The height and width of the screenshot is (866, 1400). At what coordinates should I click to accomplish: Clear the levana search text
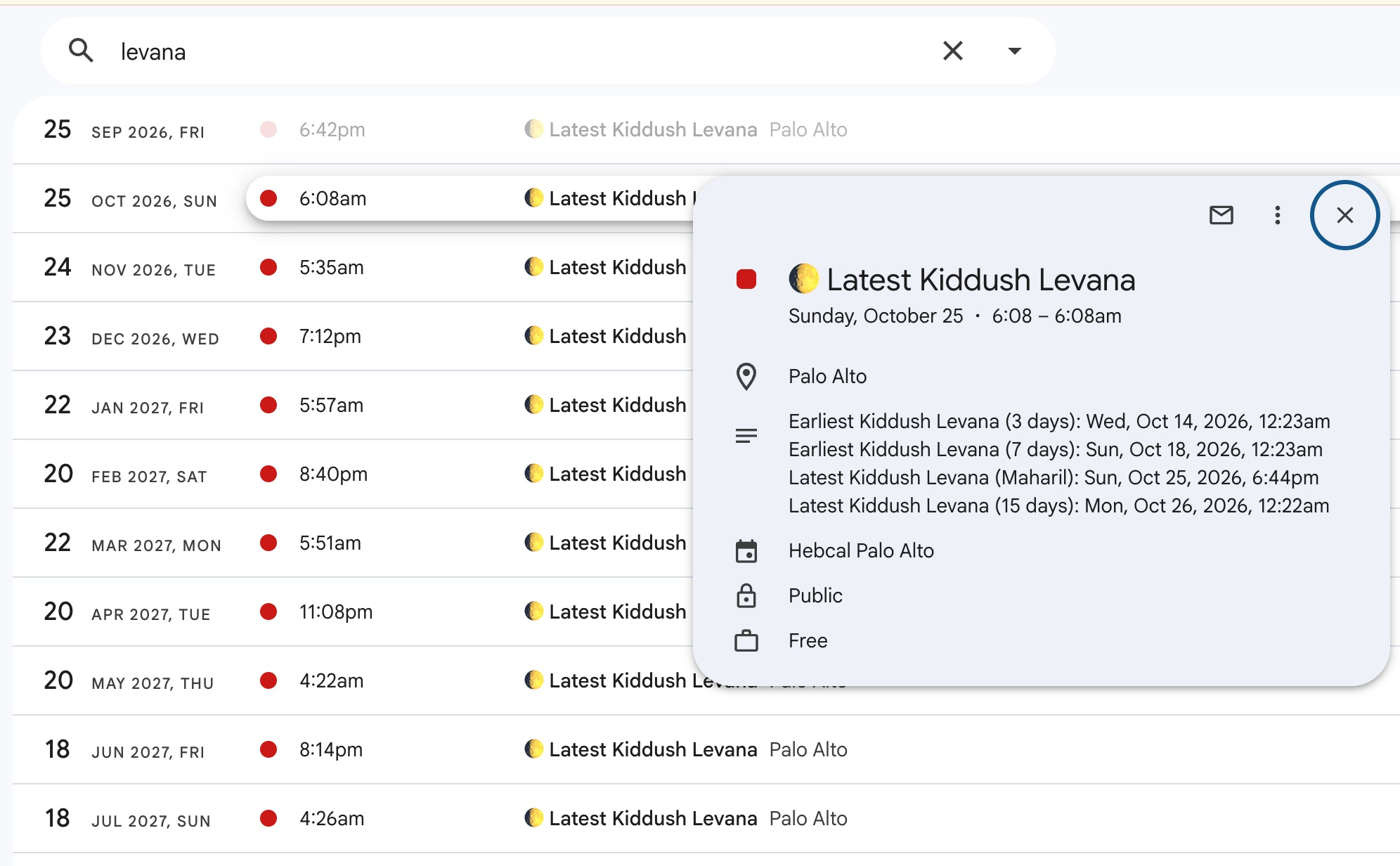coord(952,51)
